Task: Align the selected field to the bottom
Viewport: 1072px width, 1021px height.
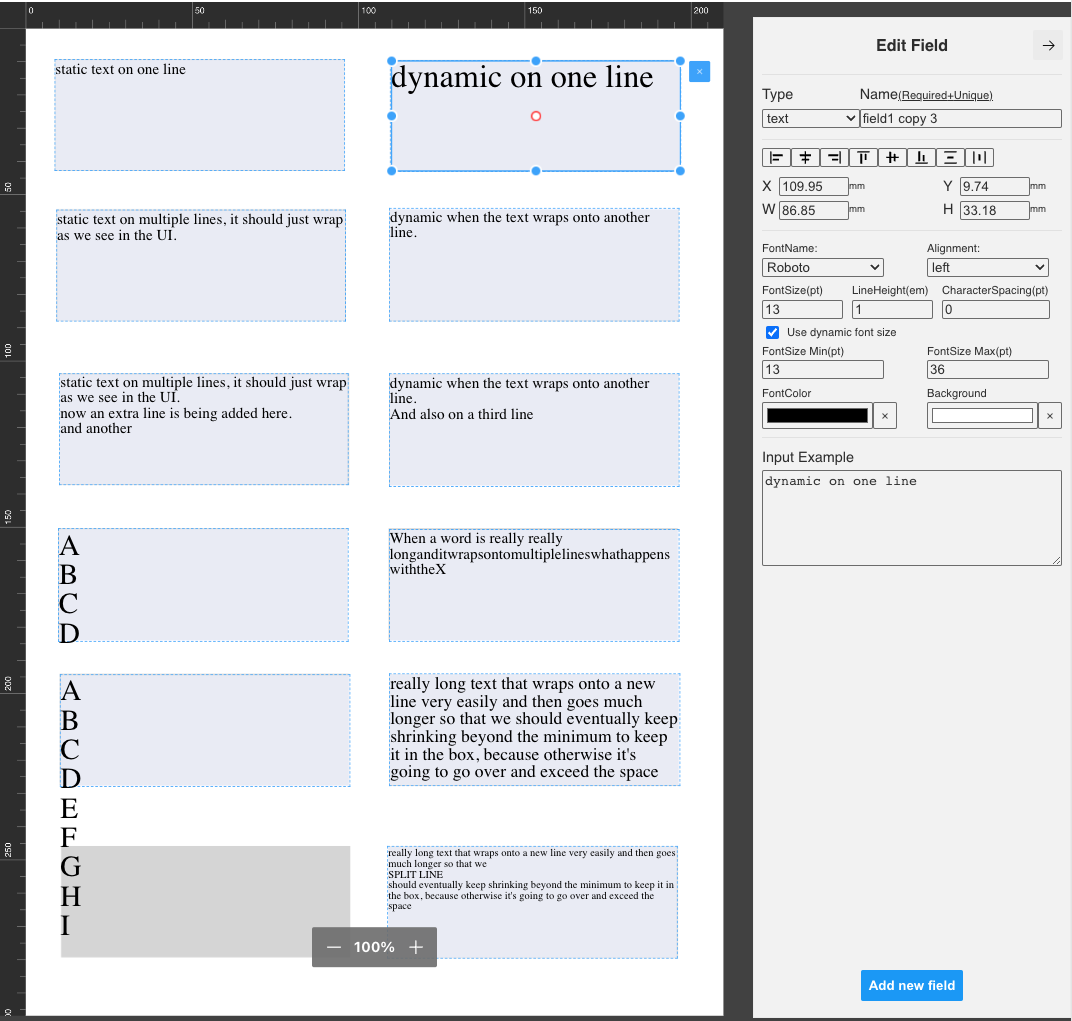Action: [920, 157]
